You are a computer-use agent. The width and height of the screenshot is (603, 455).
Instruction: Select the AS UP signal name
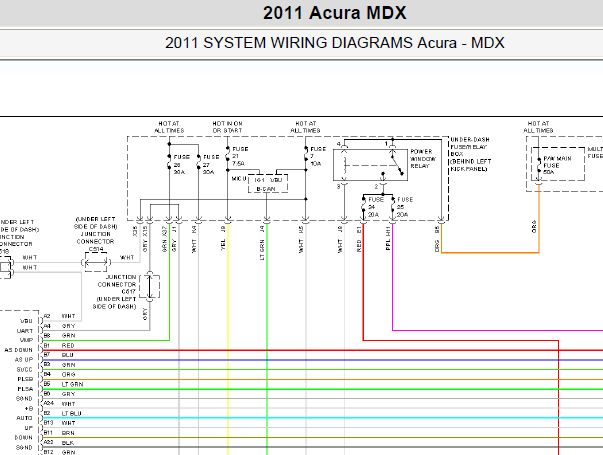pos(24,360)
